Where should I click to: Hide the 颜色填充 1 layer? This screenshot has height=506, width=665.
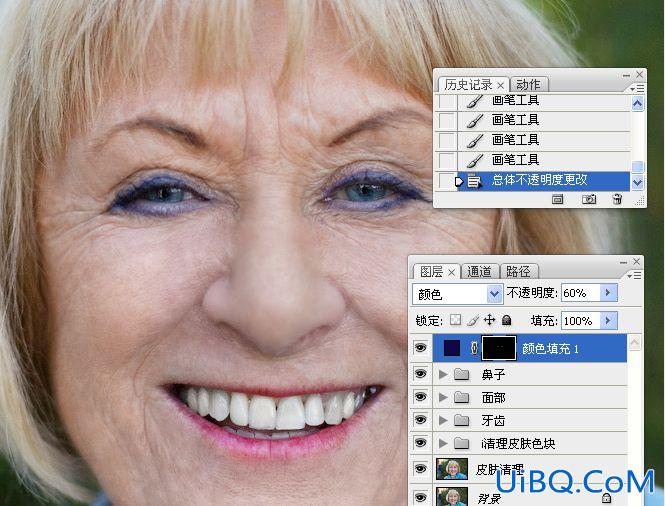(x=420, y=348)
